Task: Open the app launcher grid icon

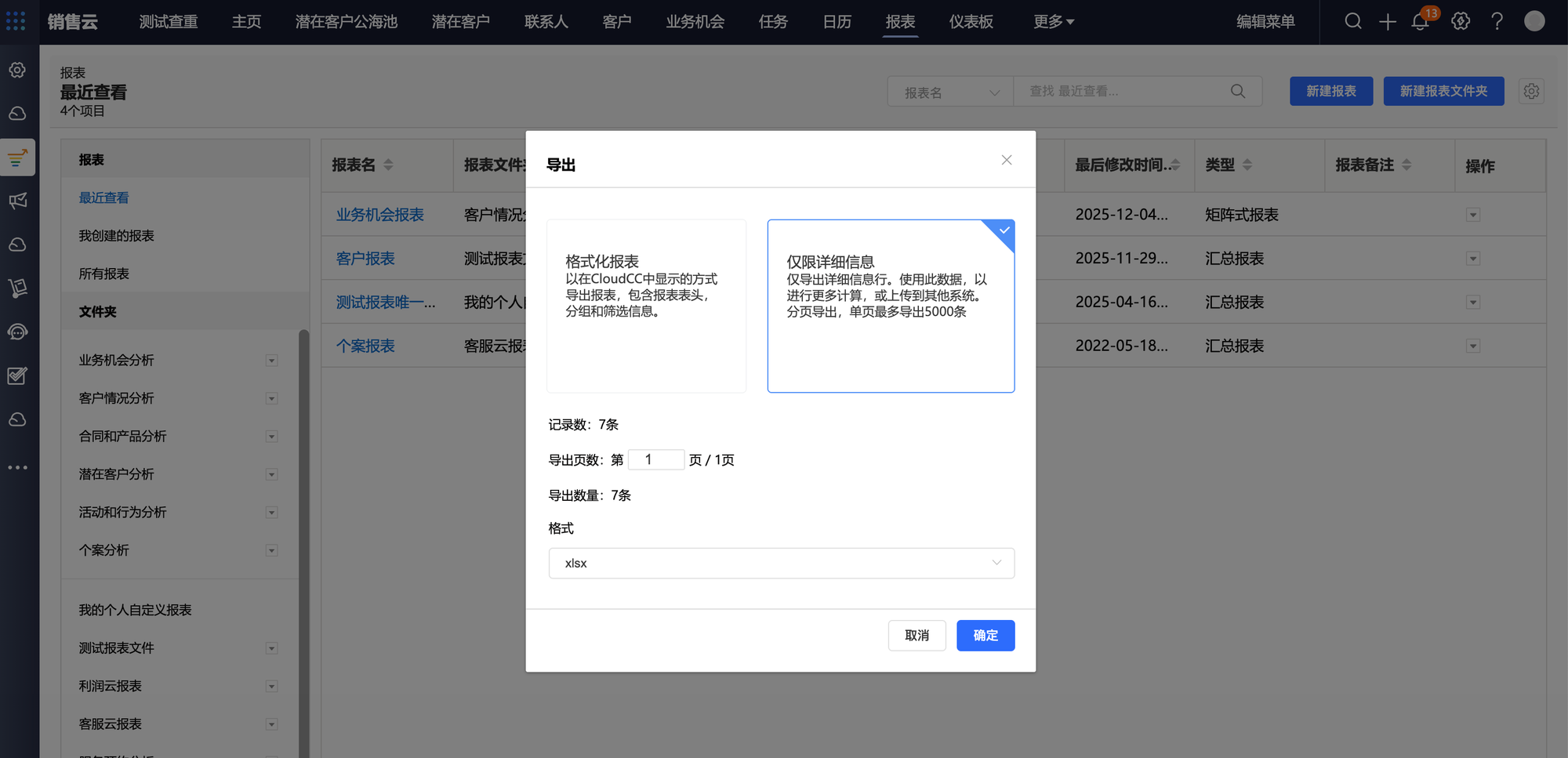Action: pyautogui.click(x=16, y=21)
